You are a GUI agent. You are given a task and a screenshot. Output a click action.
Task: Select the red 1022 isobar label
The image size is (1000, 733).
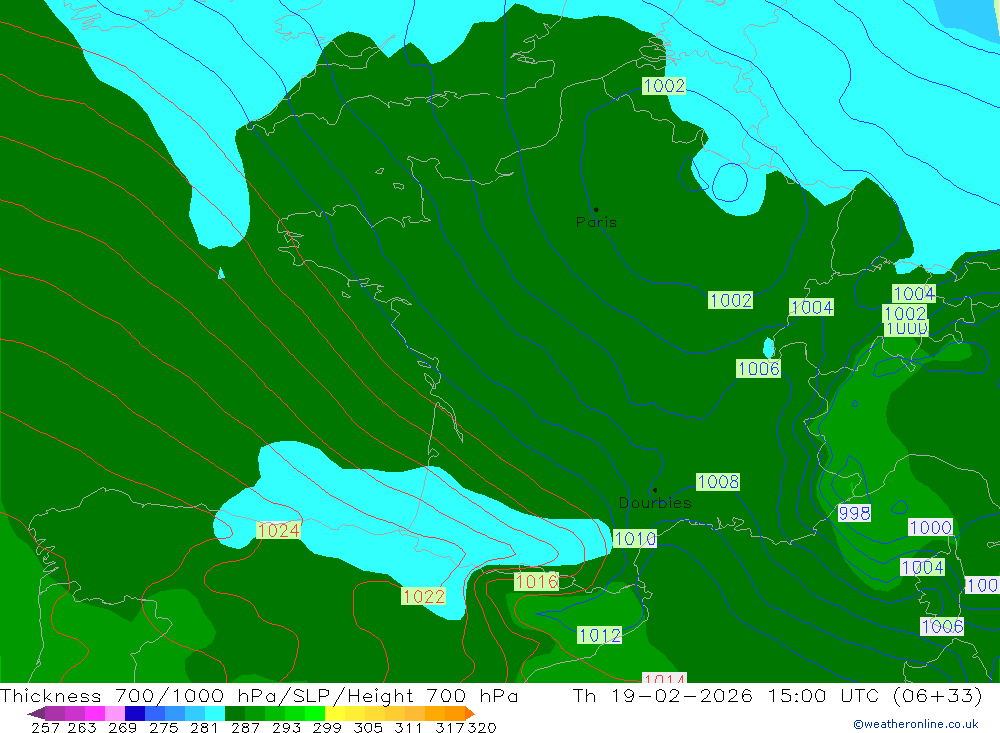click(423, 596)
